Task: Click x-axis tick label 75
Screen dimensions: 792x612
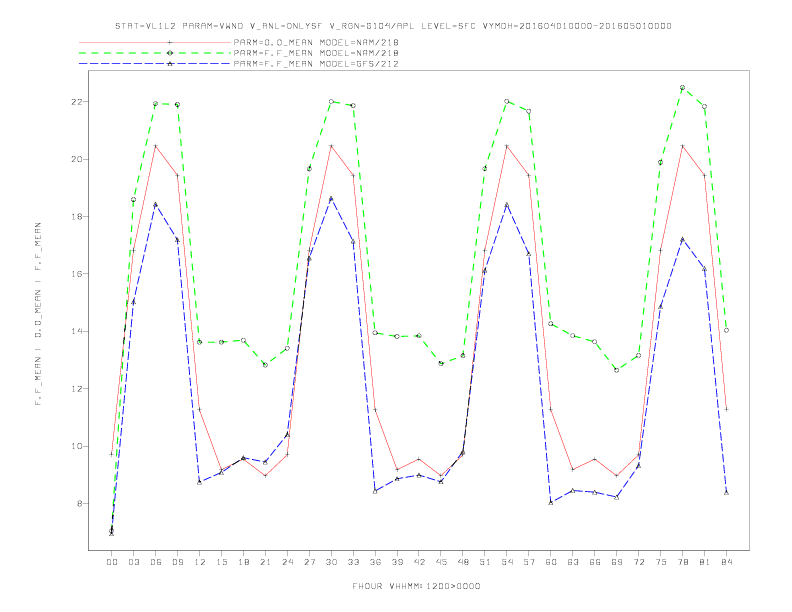Action: 661,562
